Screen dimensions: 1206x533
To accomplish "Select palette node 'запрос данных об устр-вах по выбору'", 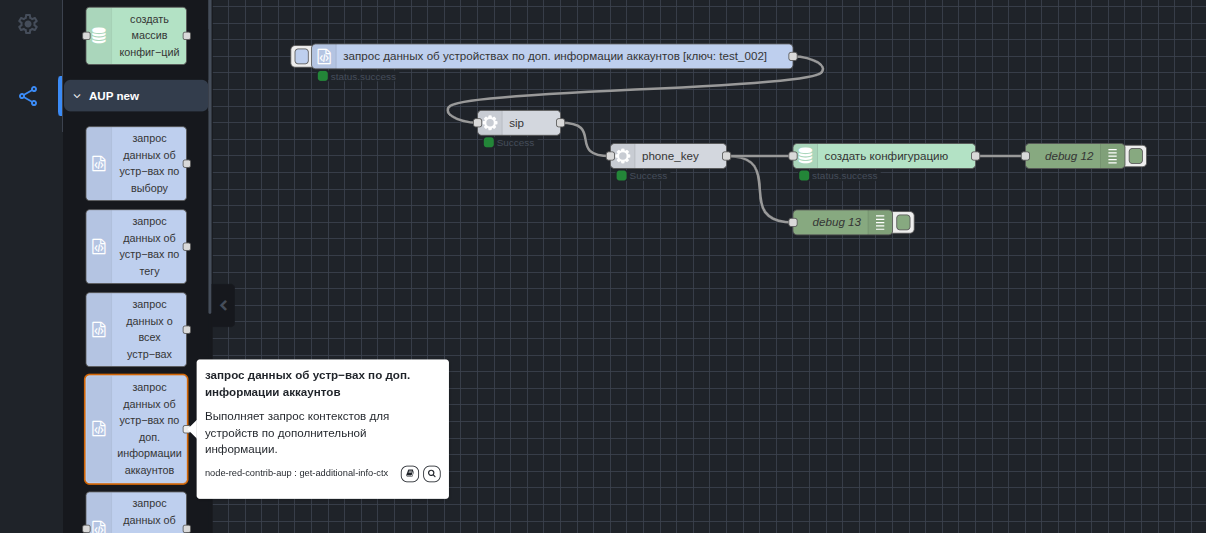I will [x=136, y=163].
